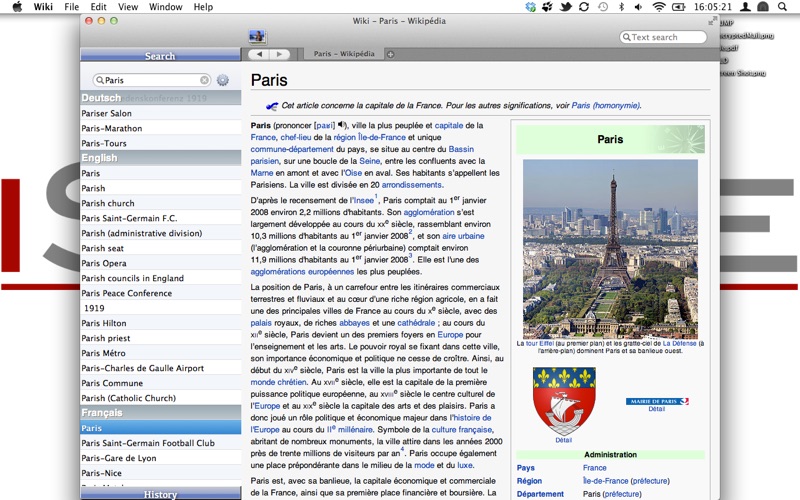Viewport: 800px width, 500px height.
Task: Click the forward navigation arrow
Action: tap(279, 54)
